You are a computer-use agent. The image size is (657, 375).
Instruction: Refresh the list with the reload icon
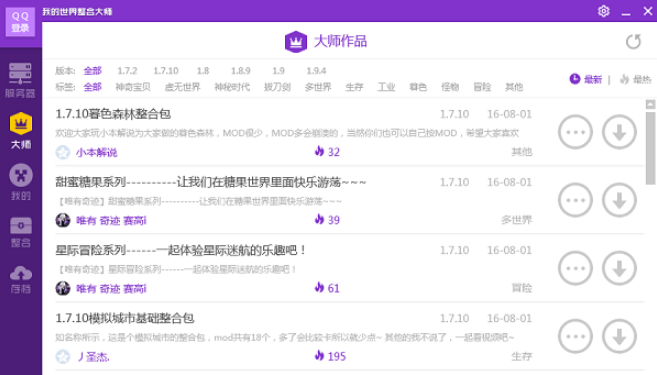tap(633, 41)
